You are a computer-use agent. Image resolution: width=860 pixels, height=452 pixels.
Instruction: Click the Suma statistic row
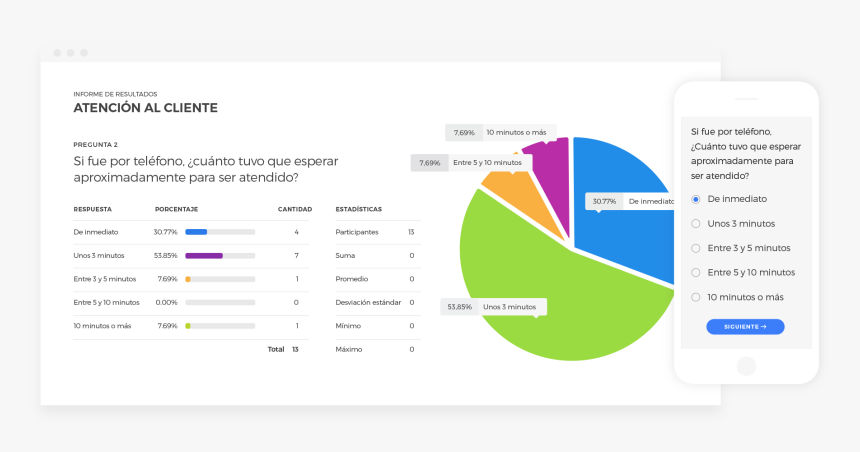(378, 256)
